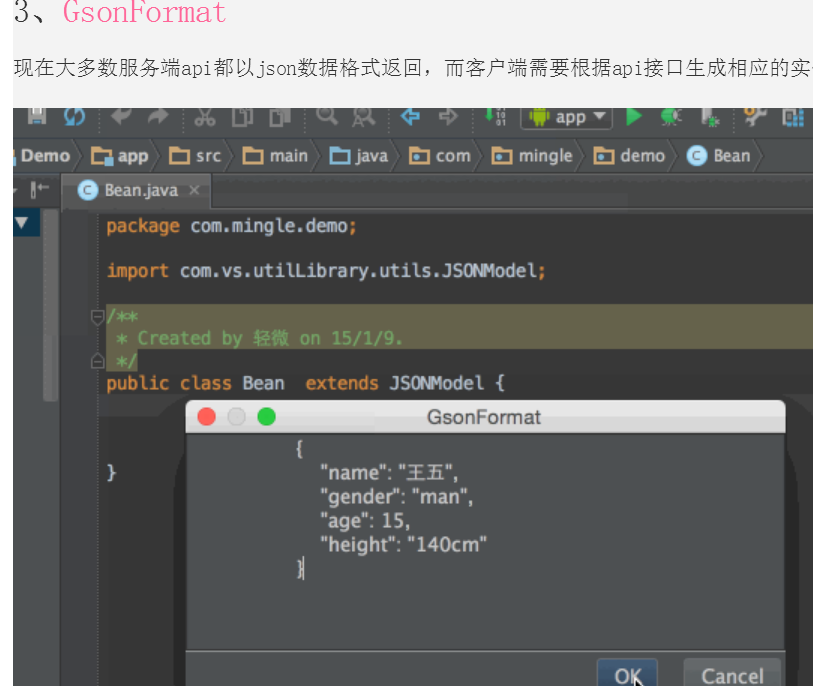Click the public class Bean declaration line
Screen dimensions: 813x686
pyautogui.click(x=305, y=383)
